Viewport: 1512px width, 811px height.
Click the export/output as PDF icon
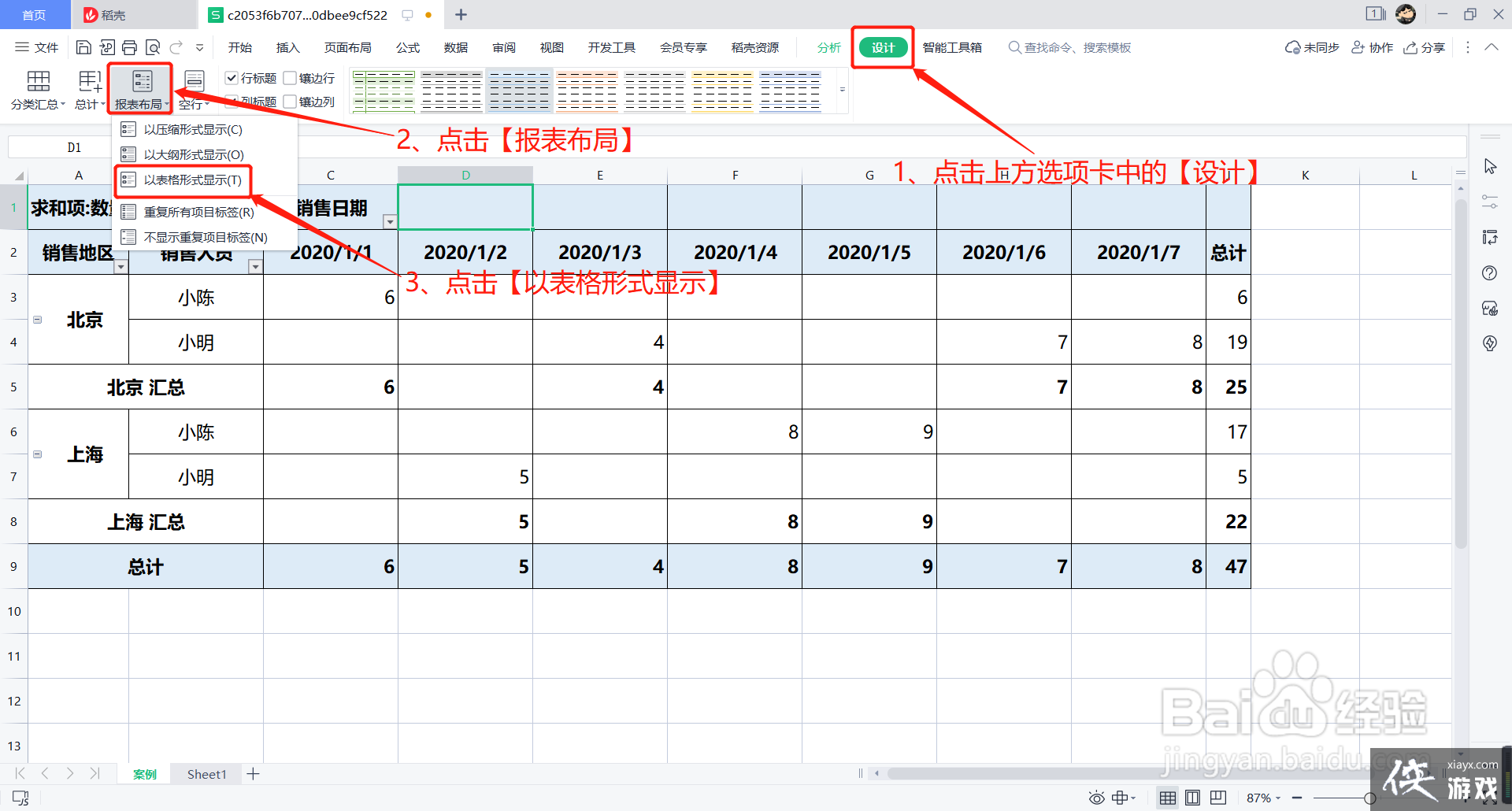pos(107,47)
